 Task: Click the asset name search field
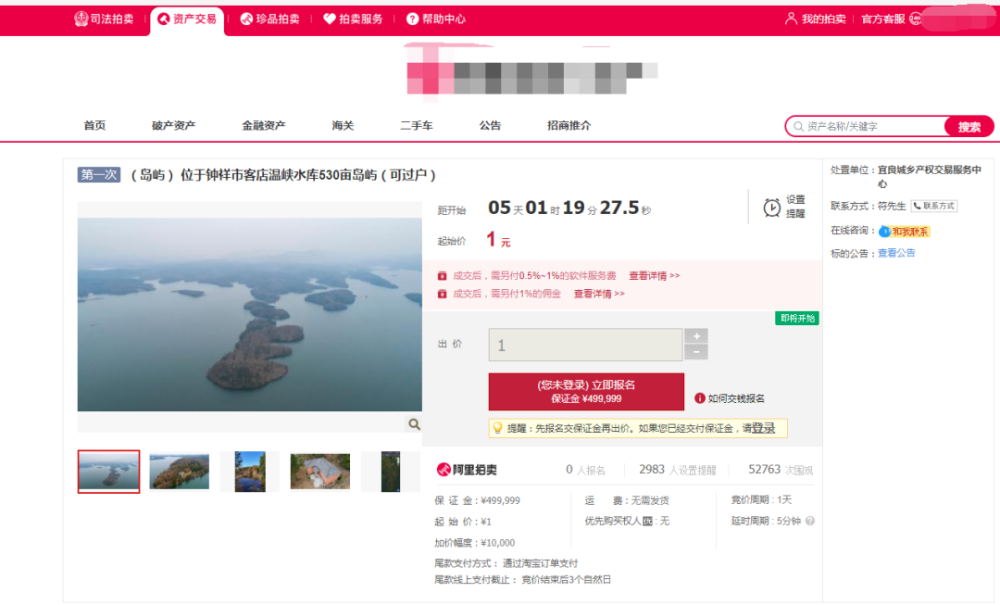coord(867,126)
